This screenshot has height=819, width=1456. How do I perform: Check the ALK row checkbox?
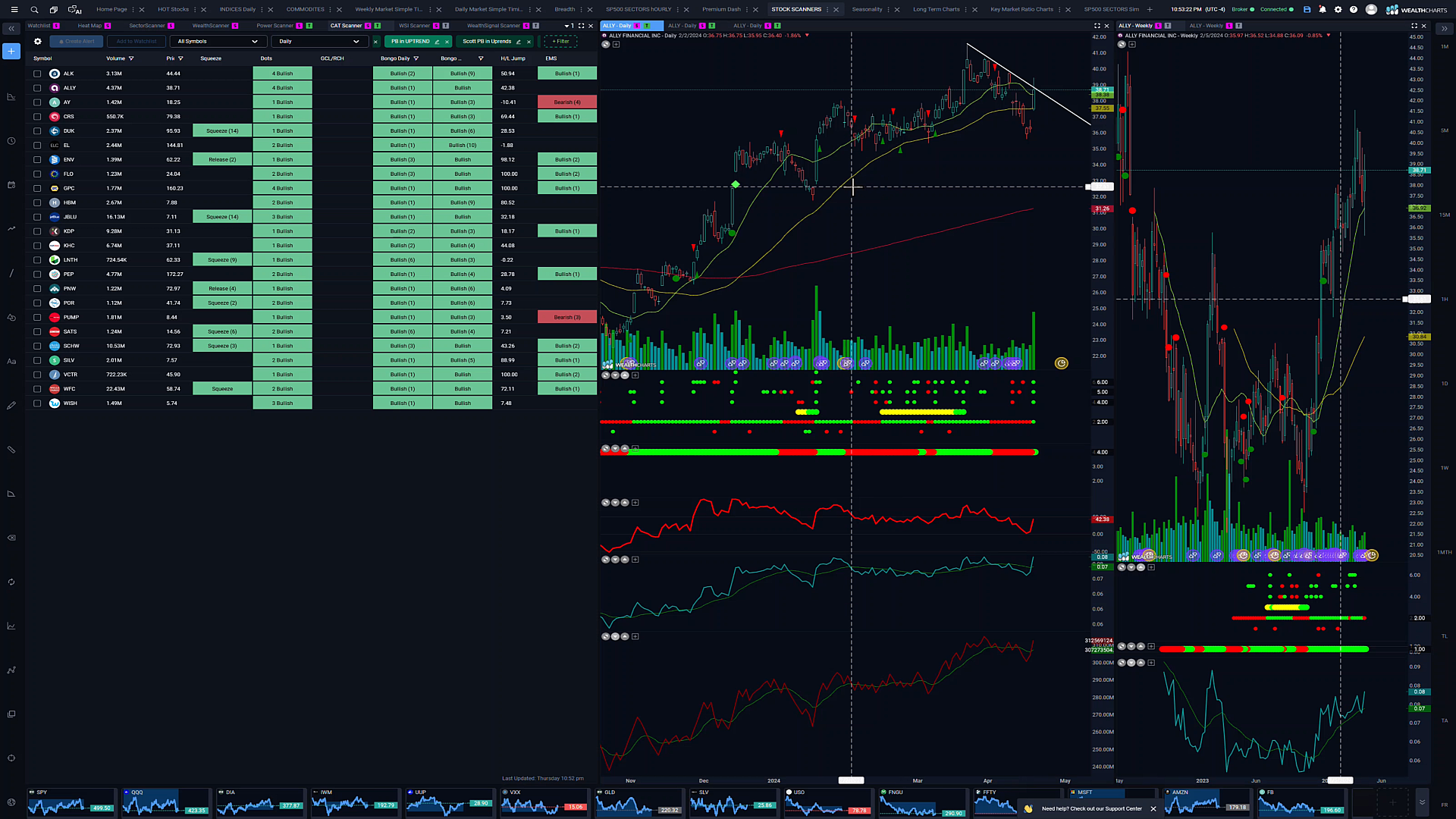pos(37,74)
